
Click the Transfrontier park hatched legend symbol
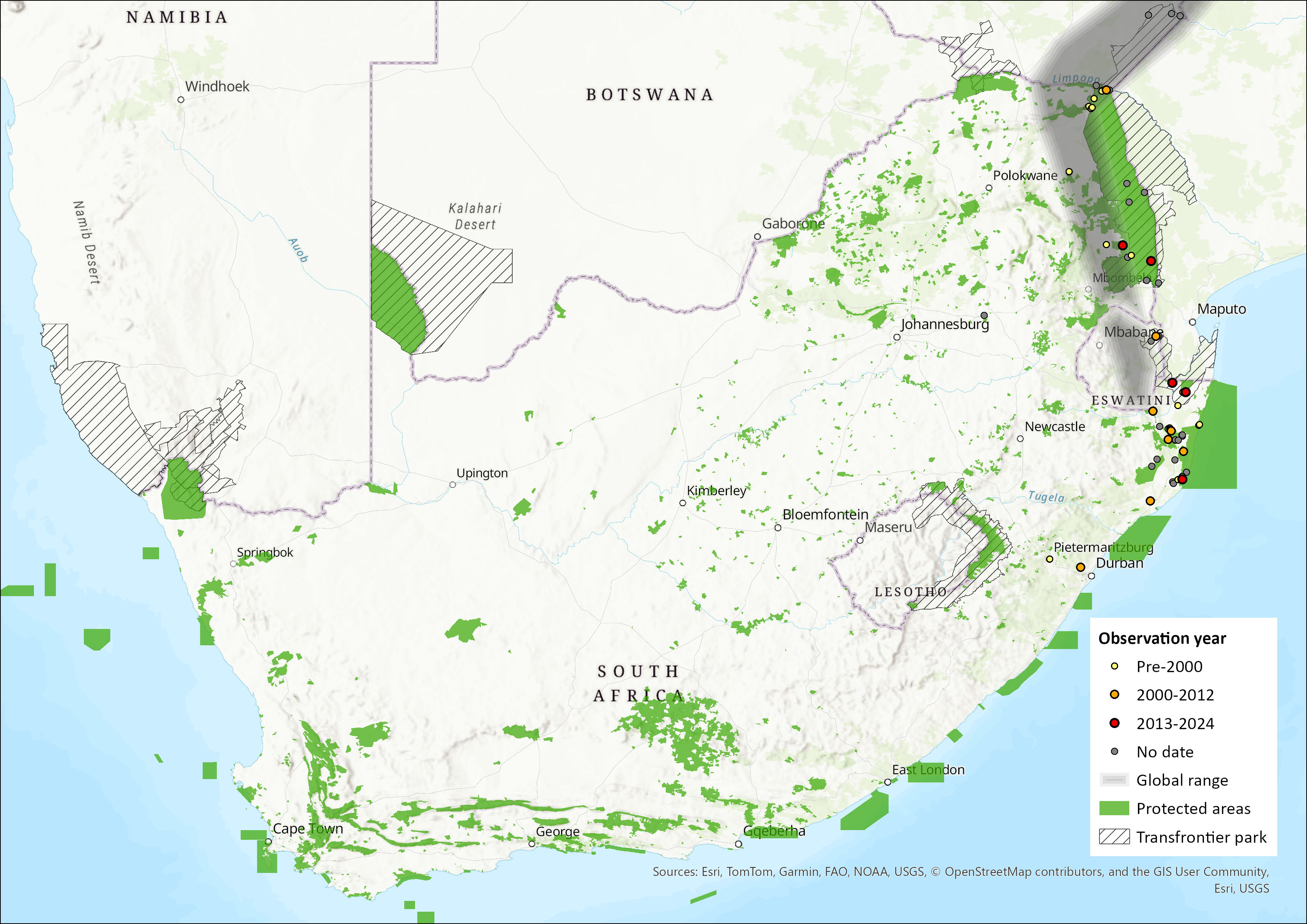click(x=1114, y=837)
